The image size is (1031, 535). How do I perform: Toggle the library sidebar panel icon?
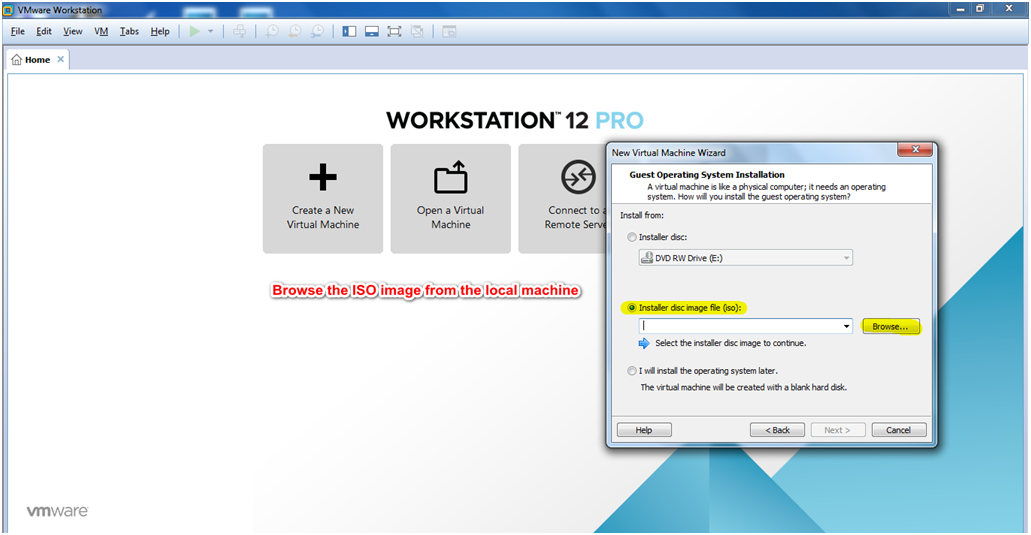[x=349, y=31]
